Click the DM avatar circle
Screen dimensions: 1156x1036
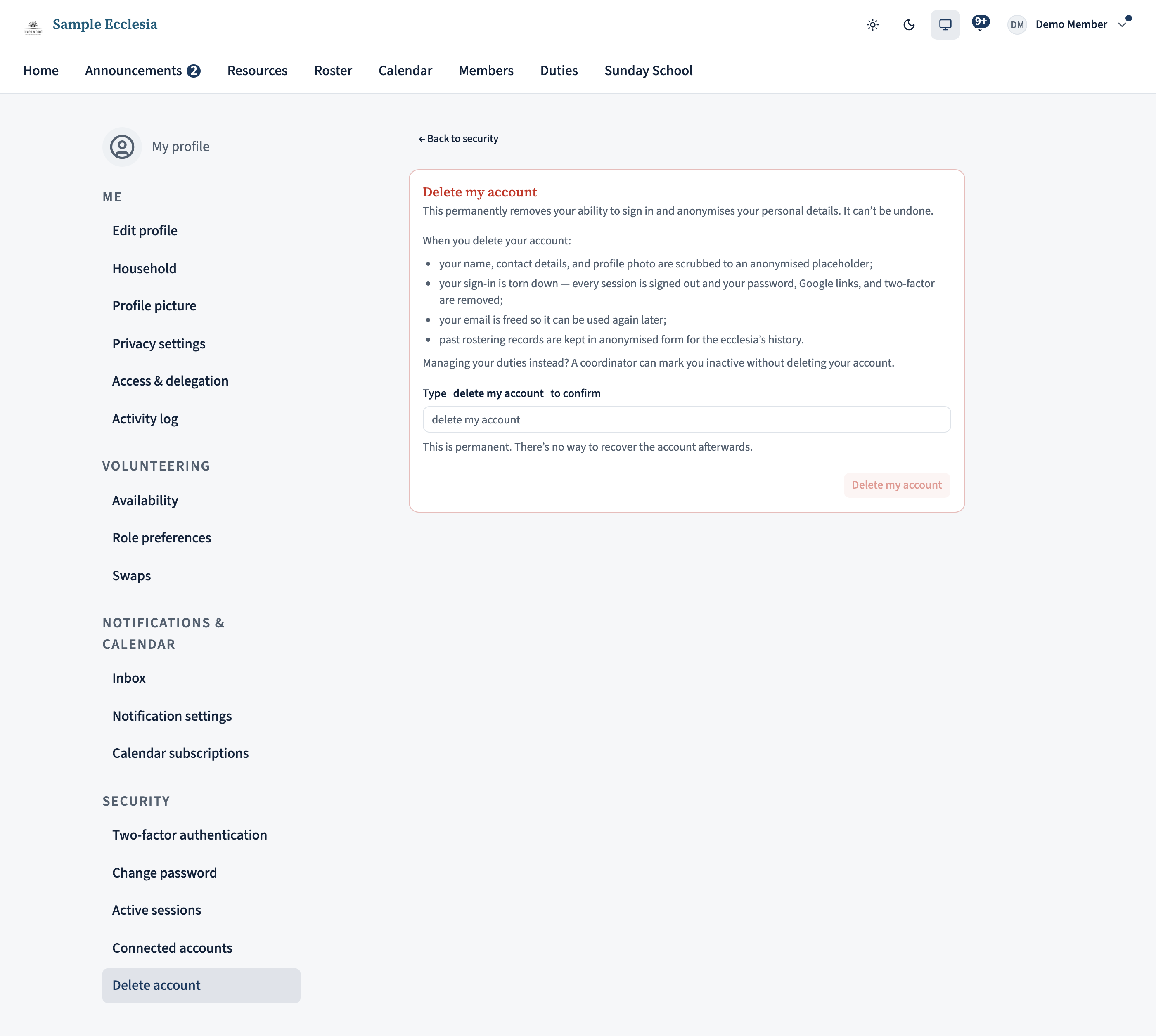[x=1017, y=24]
